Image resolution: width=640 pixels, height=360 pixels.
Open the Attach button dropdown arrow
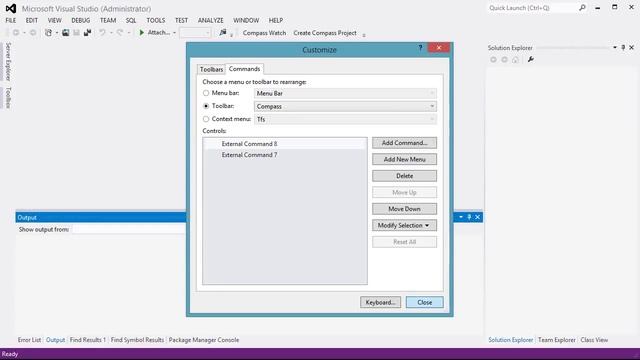coord(174,33)
